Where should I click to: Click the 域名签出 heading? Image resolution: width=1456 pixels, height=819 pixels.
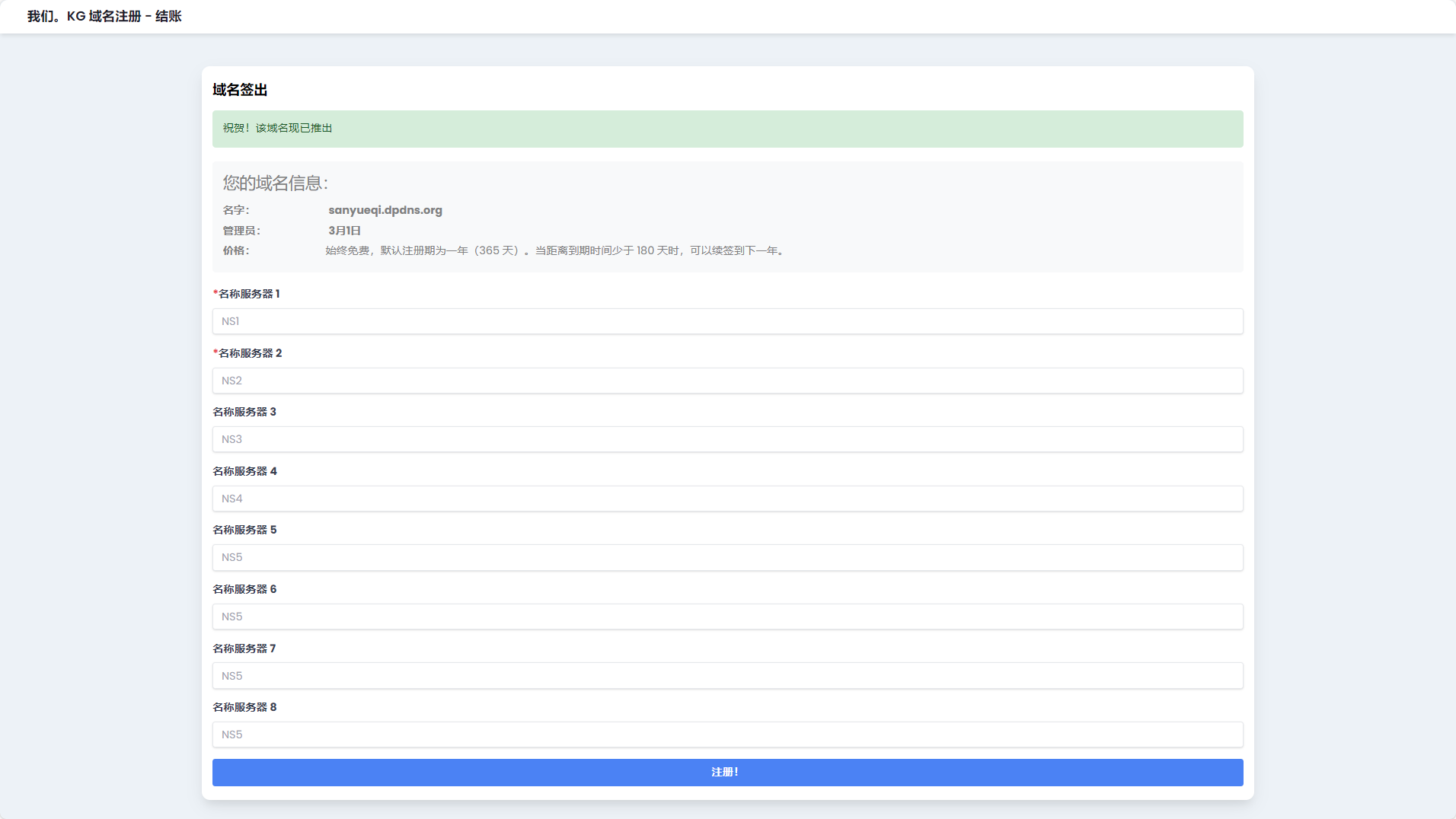[x=240, y=90]
